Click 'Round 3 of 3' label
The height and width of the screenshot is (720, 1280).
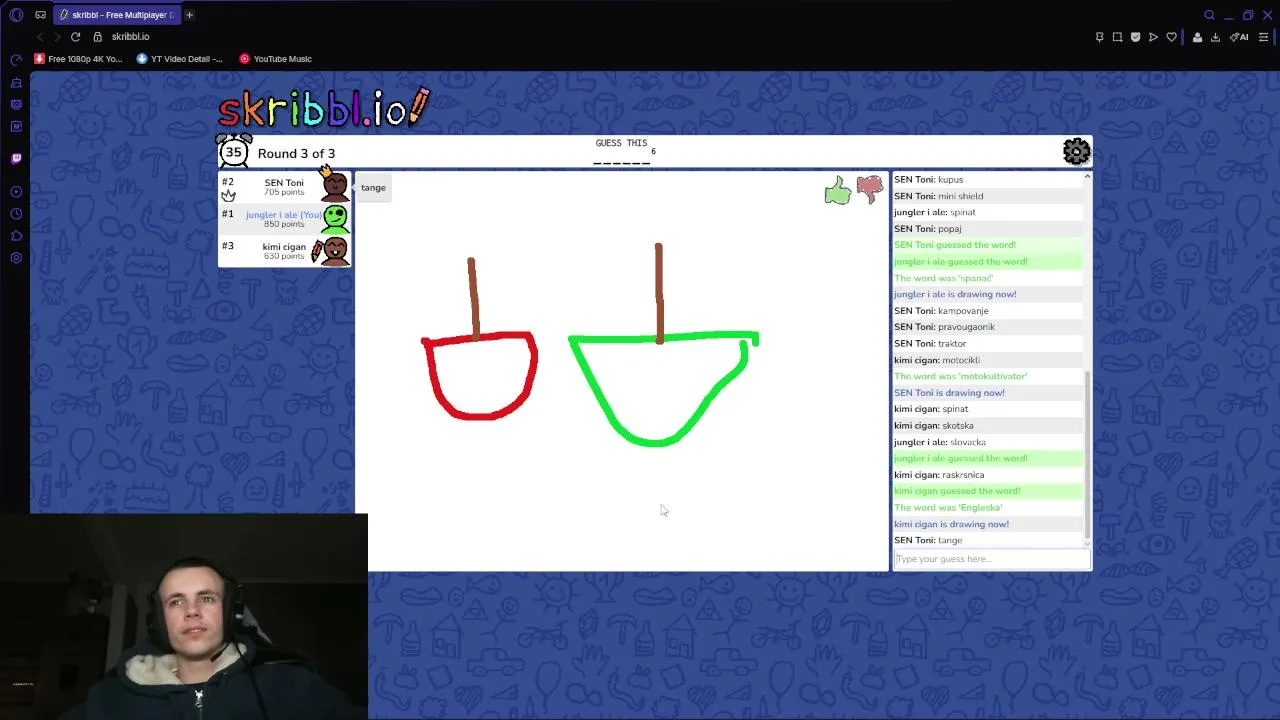pos(296,153)
